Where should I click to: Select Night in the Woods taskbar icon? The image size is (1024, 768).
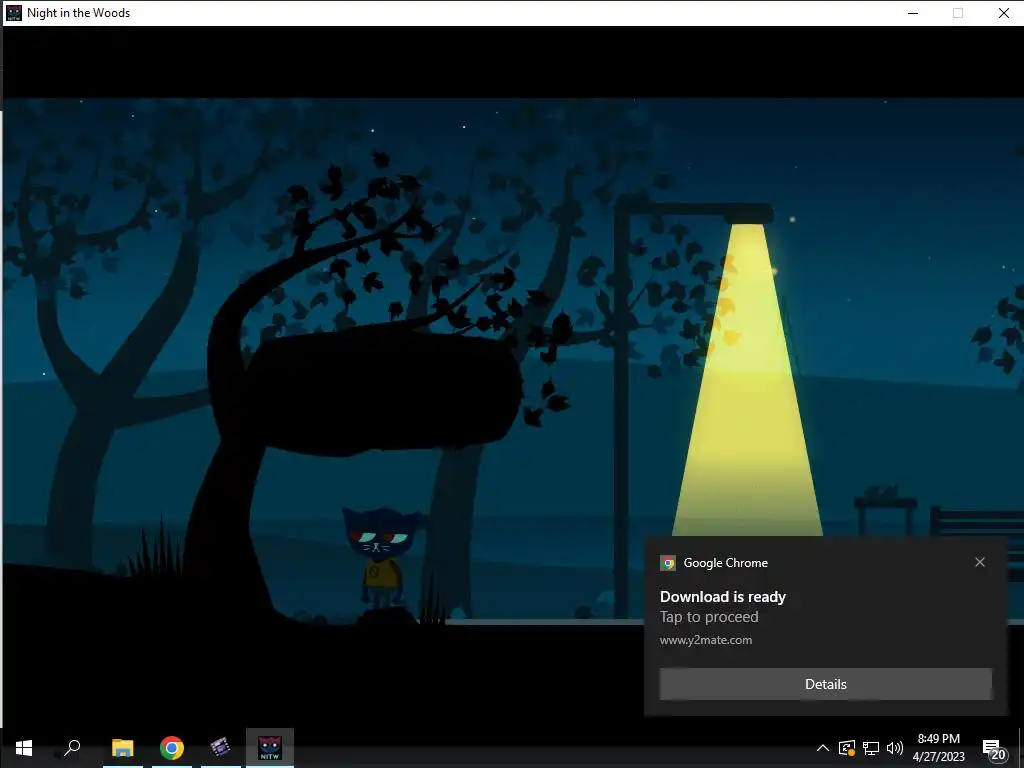click(270, 748)
